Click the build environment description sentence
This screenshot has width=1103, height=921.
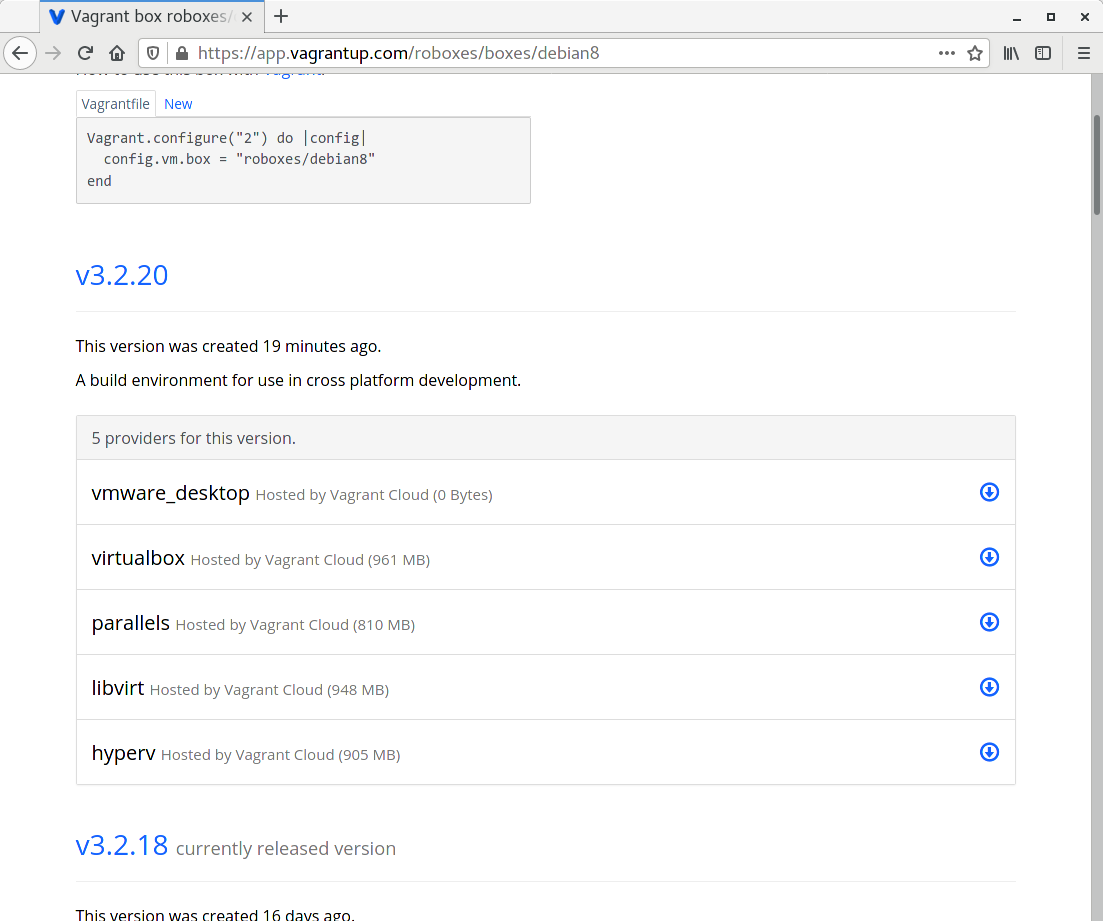(298, 381)
